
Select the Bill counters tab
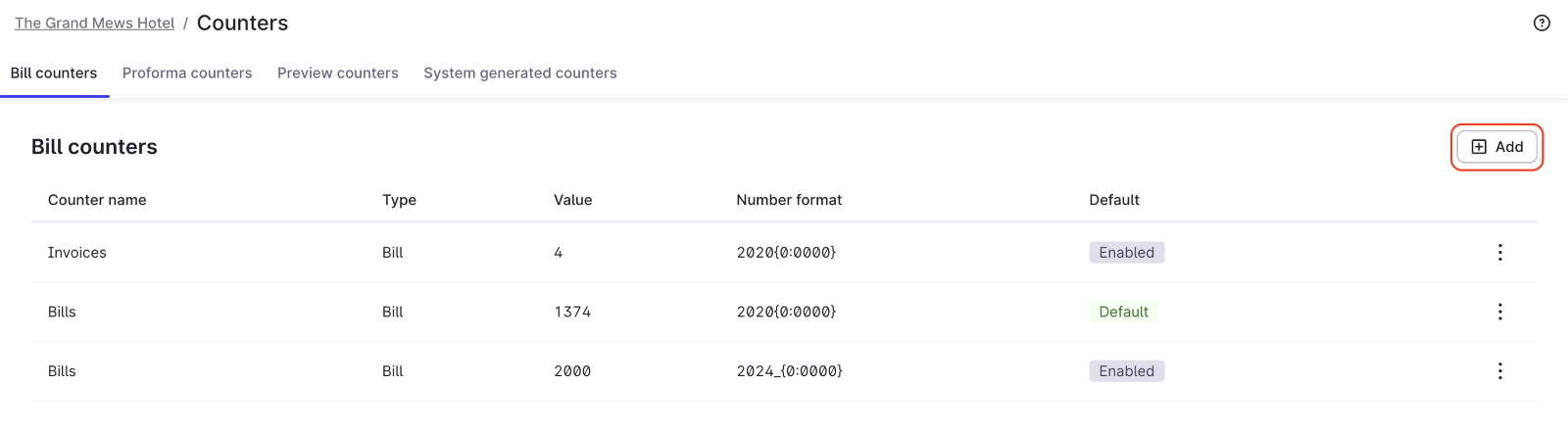pyautogui.click(x=54, y=73)
